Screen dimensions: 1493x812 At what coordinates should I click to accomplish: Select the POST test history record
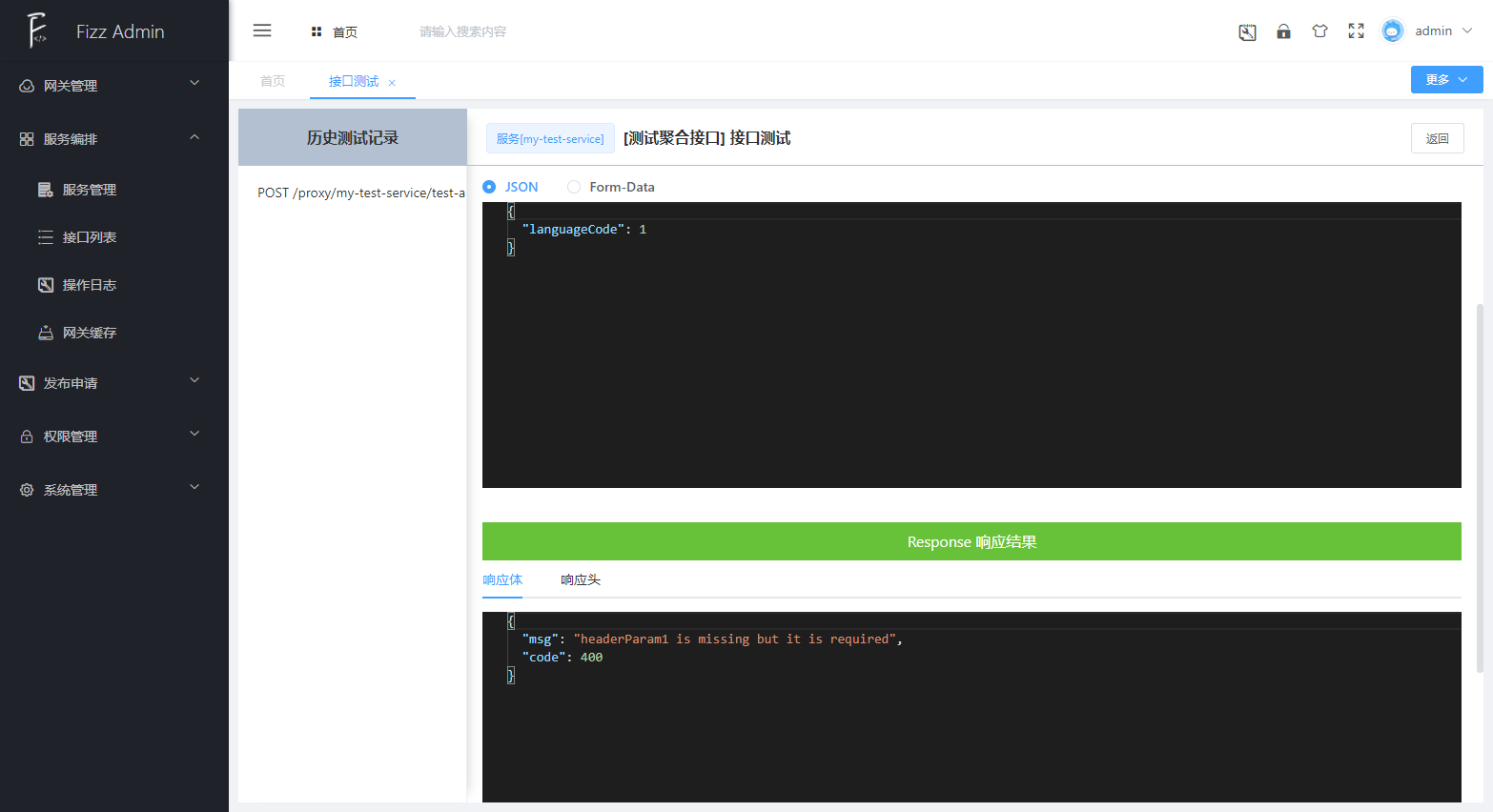[358, 193]
